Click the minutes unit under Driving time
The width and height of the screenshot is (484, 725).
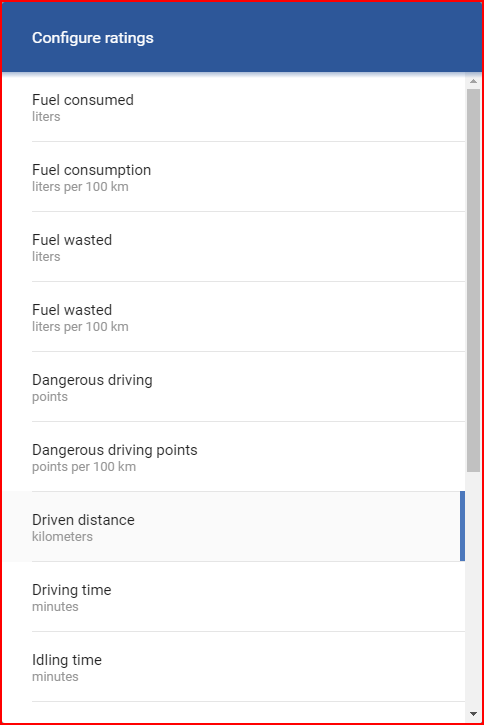(55, 607)
